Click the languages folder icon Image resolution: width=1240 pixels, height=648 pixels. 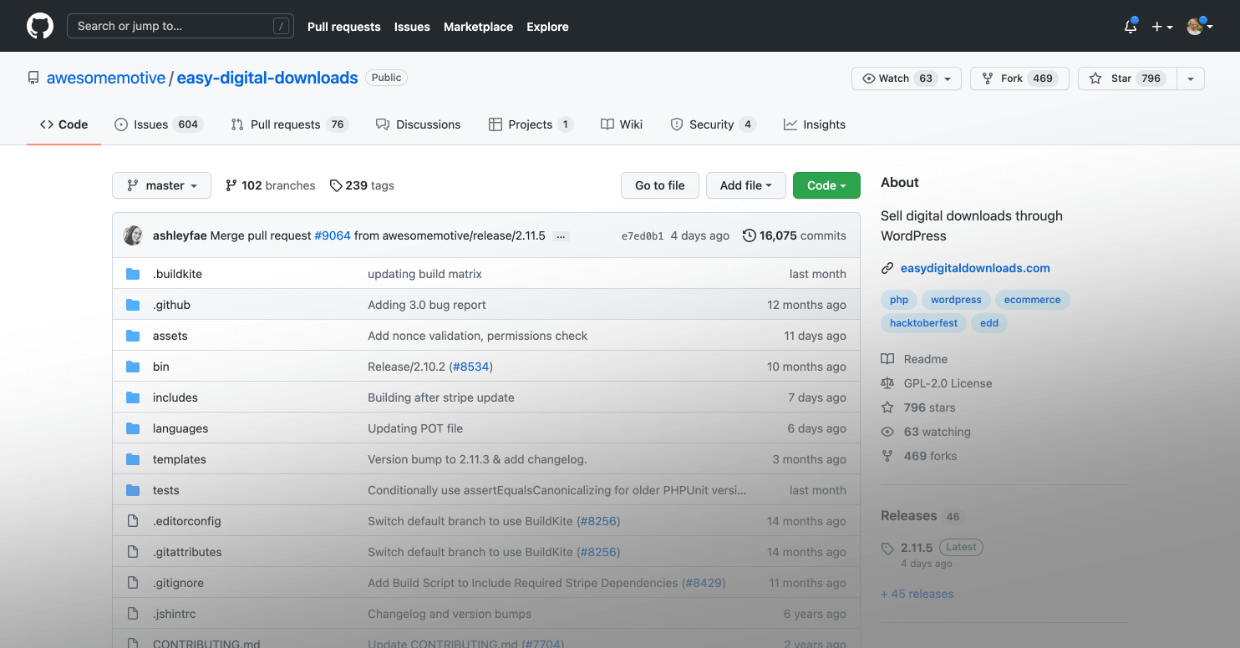click(133, 429)
